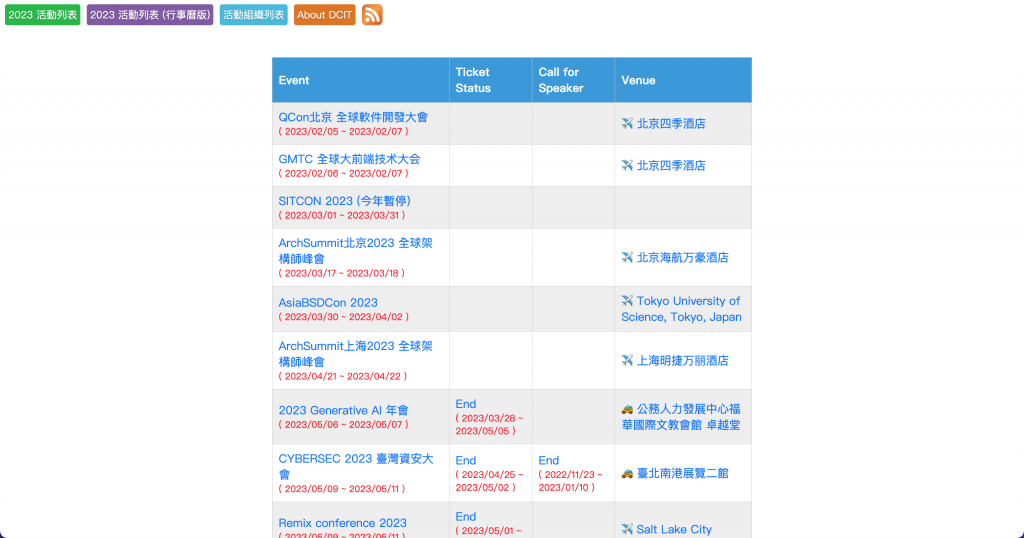The width and height of the screenshot is (1024, 538).
Task: Click End call for speaker for CYBERSEC 2023
Action: point(549,460)
